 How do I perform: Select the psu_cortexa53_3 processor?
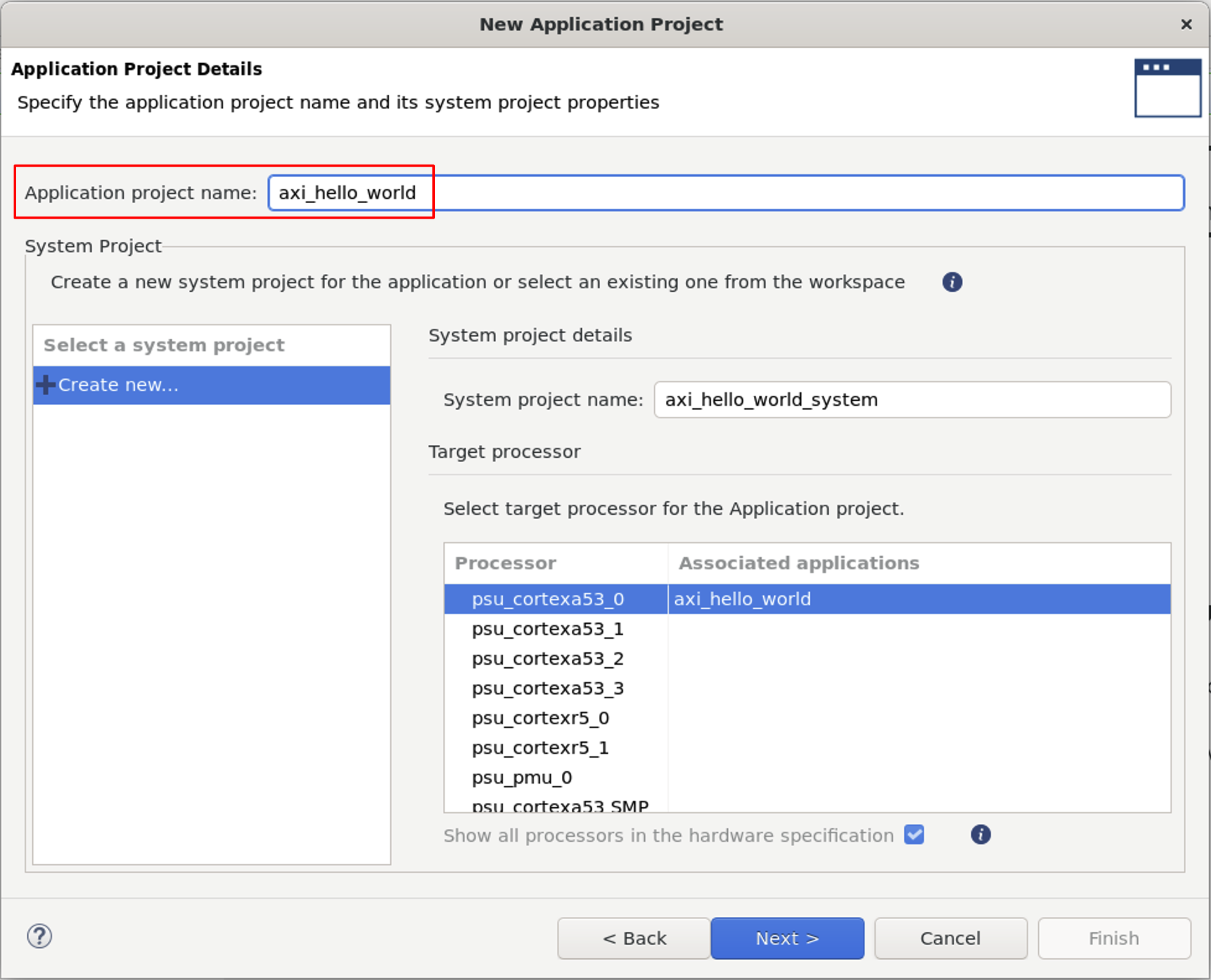click(548, 688)
